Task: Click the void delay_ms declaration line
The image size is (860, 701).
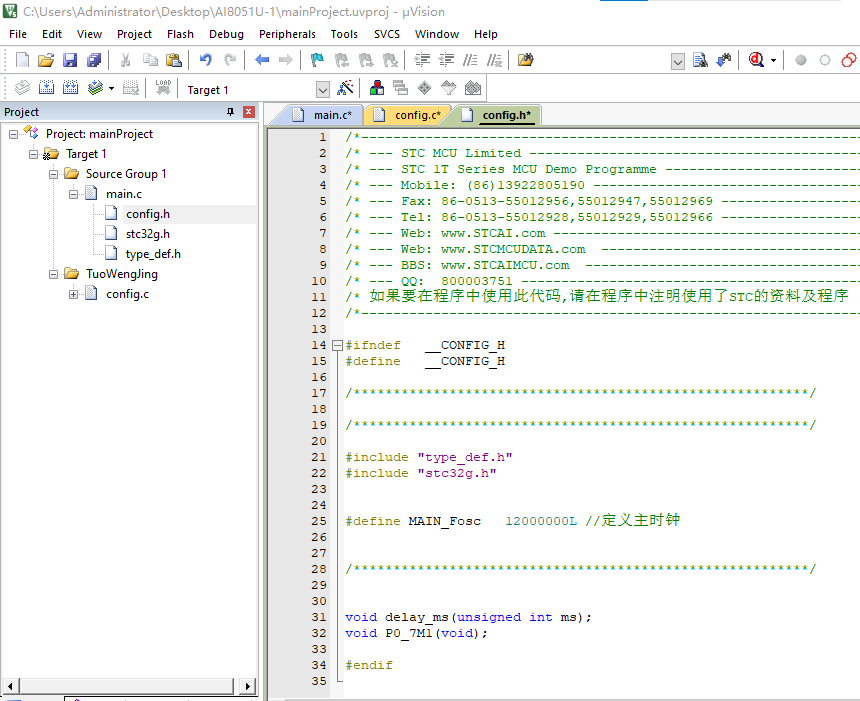Action: (x=468, y=617)
